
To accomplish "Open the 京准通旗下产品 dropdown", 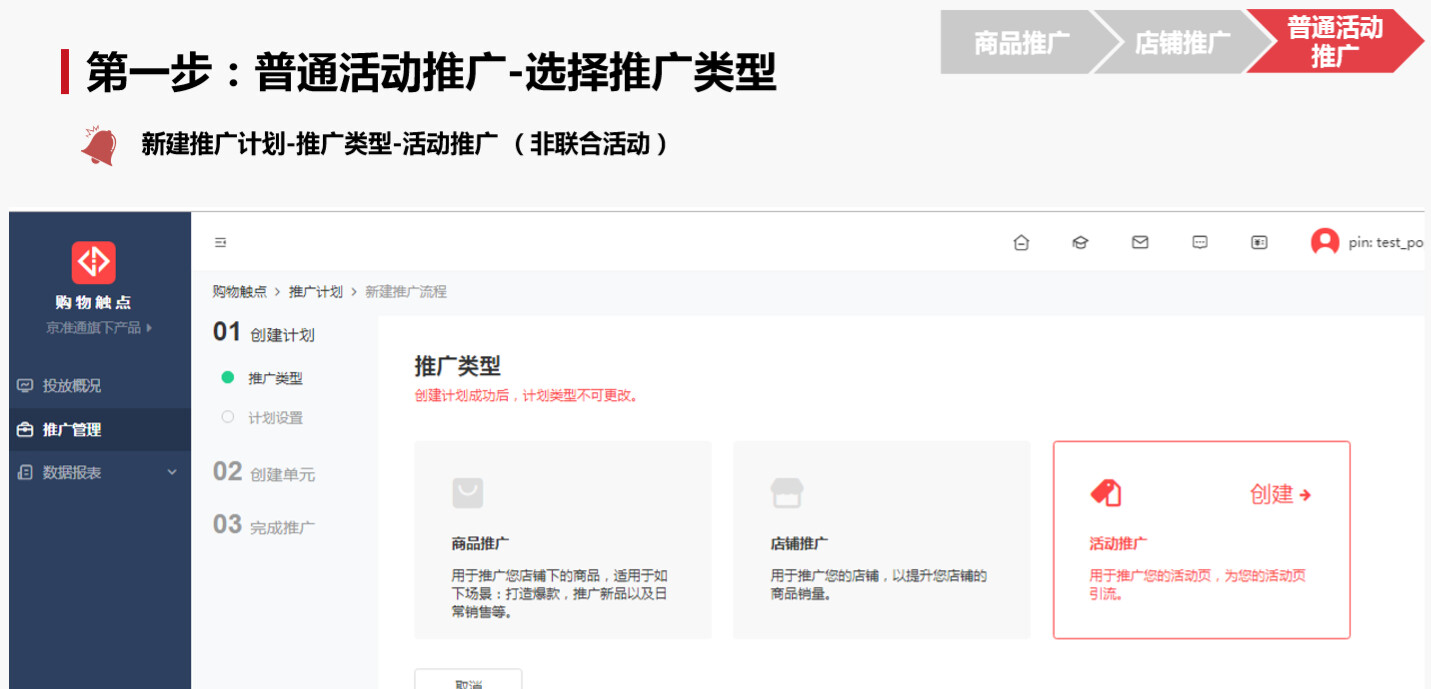I will point(99,327).
